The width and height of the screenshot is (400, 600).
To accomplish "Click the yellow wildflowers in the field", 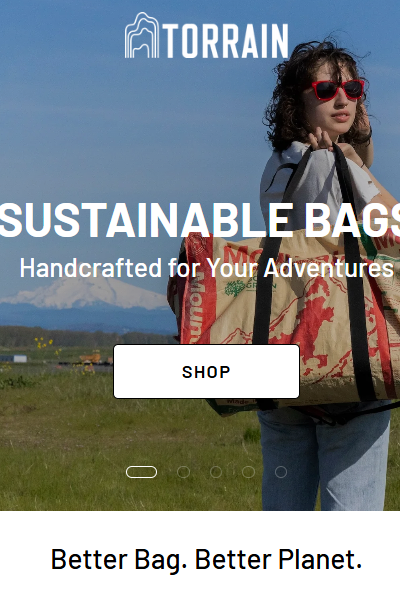I will tap(43, 343).
